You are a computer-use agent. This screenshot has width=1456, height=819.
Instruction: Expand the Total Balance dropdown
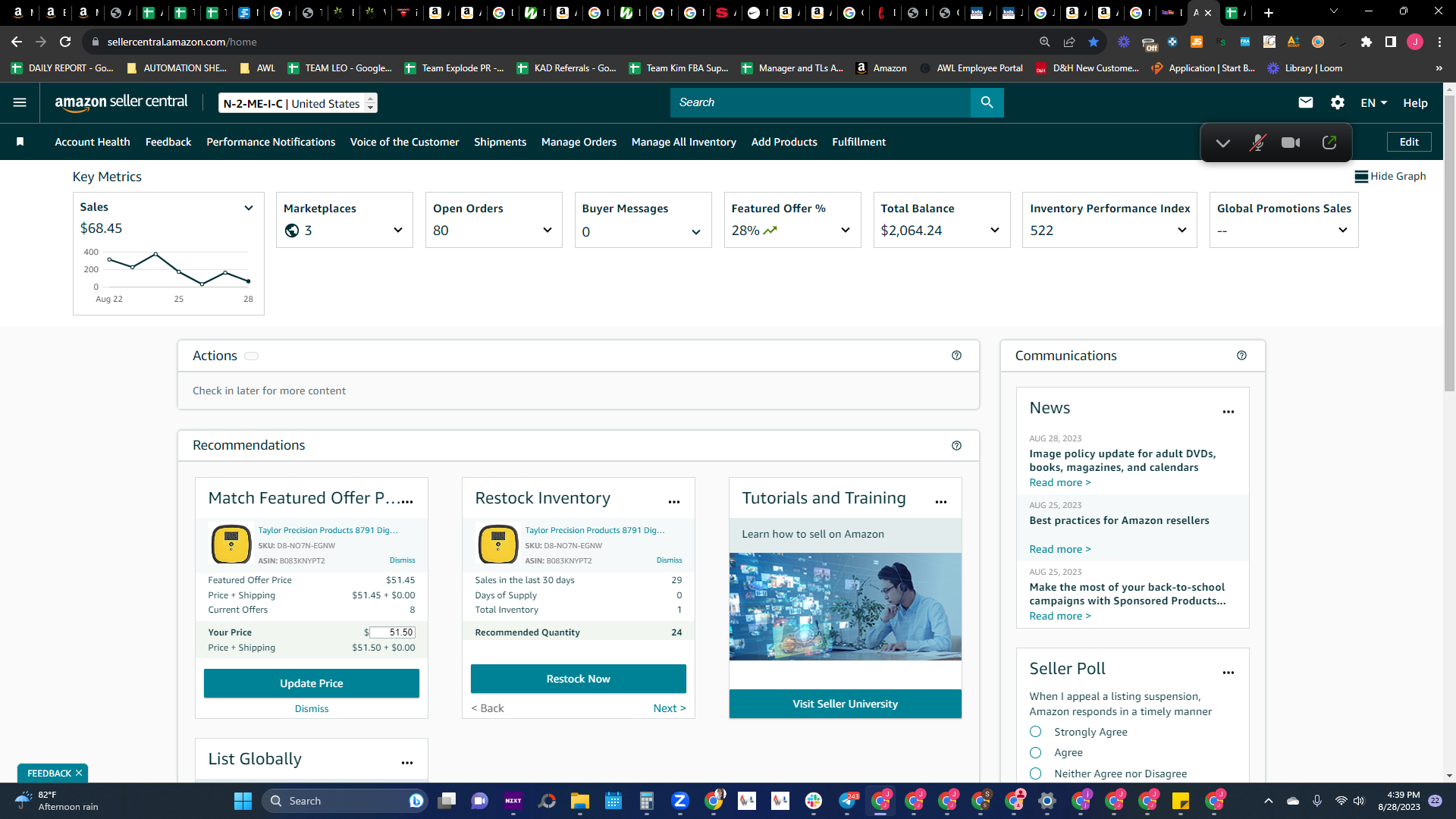[994, 231]
